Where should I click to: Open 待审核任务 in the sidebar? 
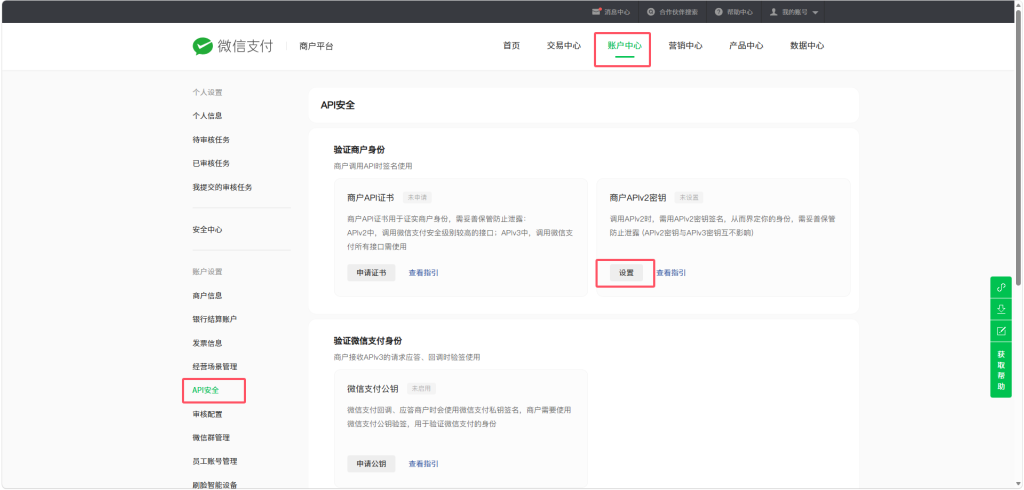tap(211, 140)
